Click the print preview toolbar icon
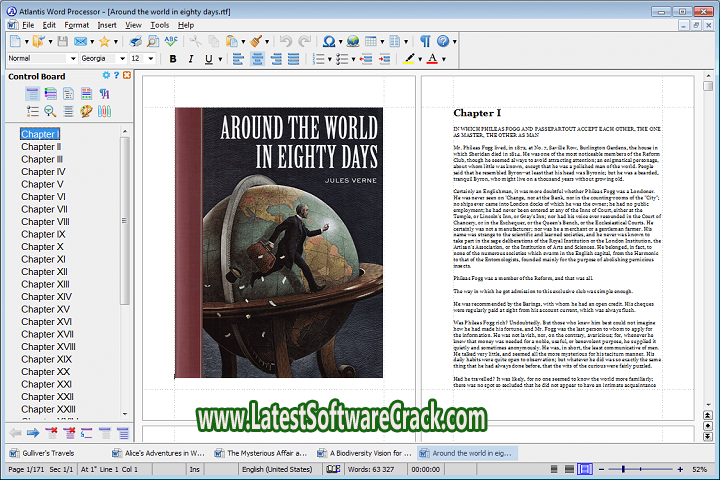The image size is (720, 480). coord(152,41)
